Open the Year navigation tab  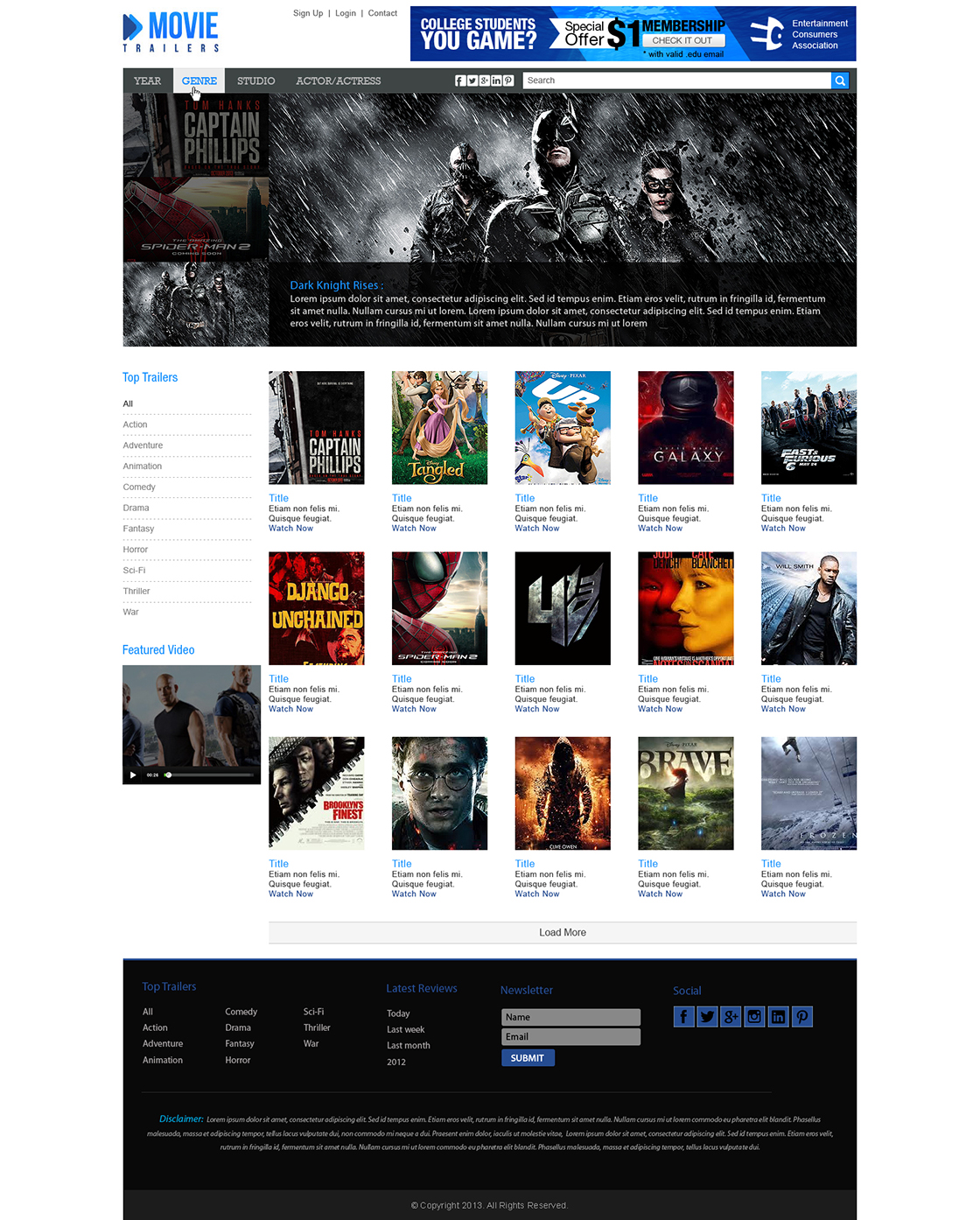(147, 81)
